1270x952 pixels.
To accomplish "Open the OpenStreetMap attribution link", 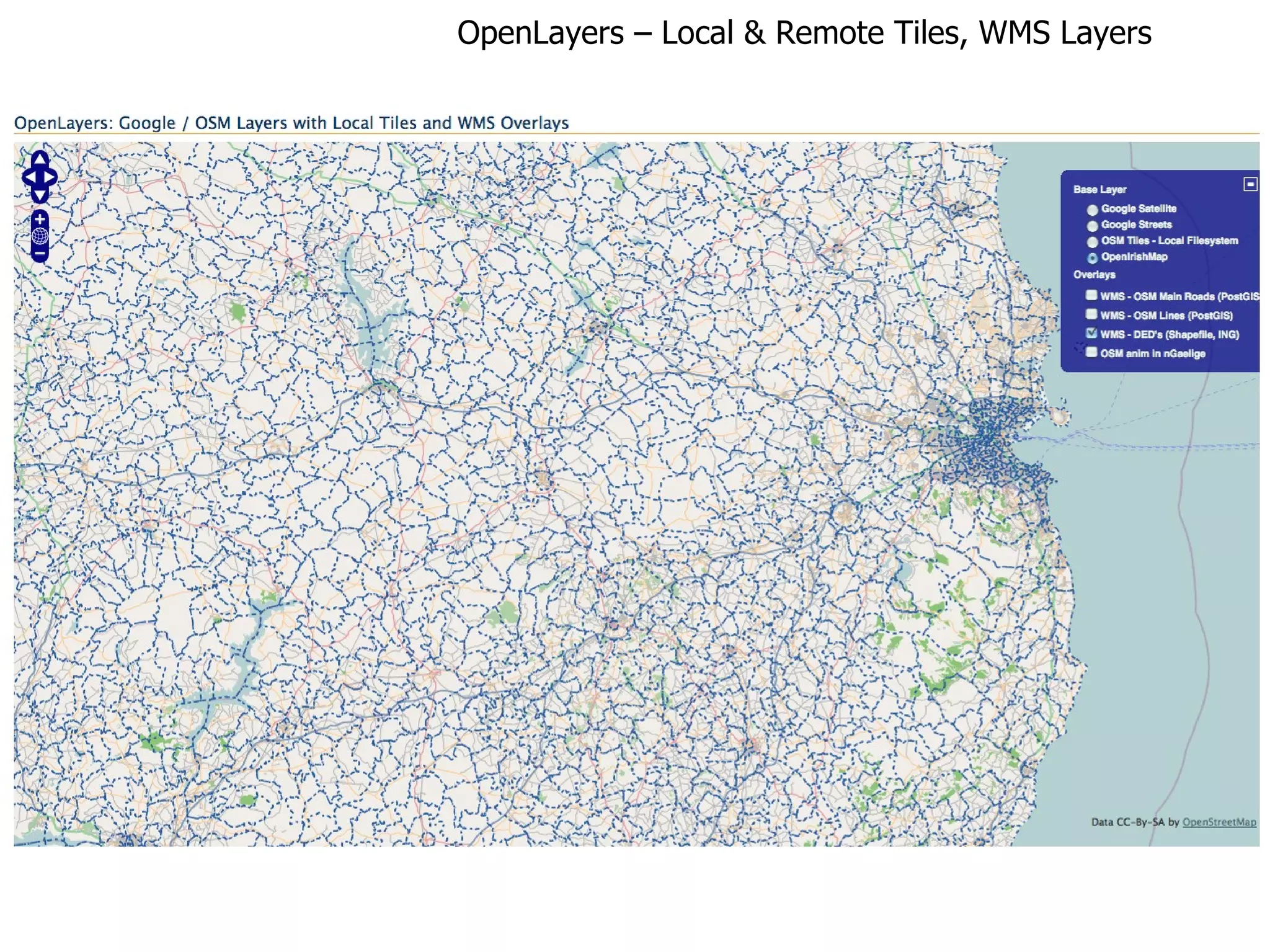I will click(1219, 822).
